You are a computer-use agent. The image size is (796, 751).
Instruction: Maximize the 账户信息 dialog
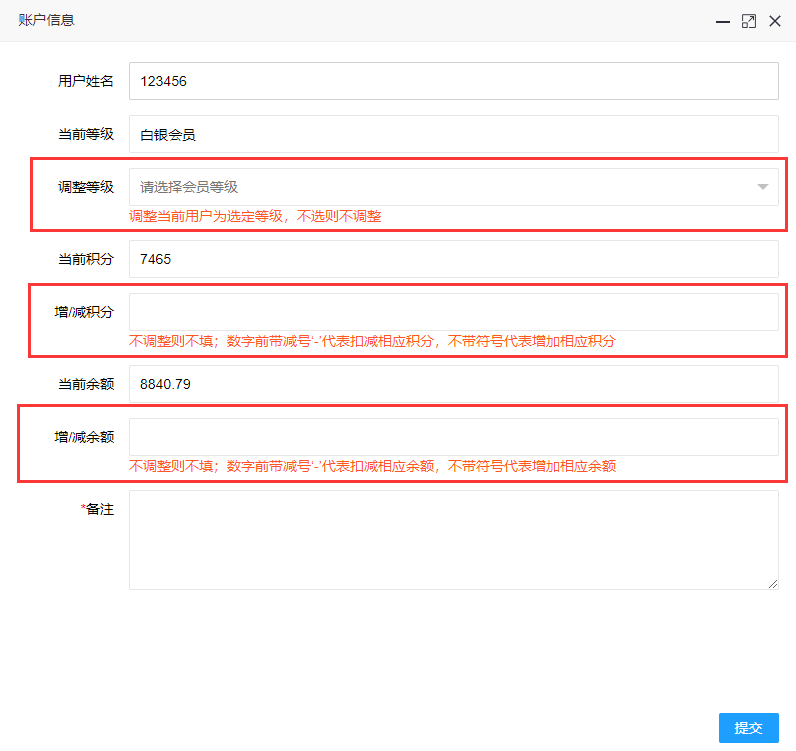coord(749,21)
